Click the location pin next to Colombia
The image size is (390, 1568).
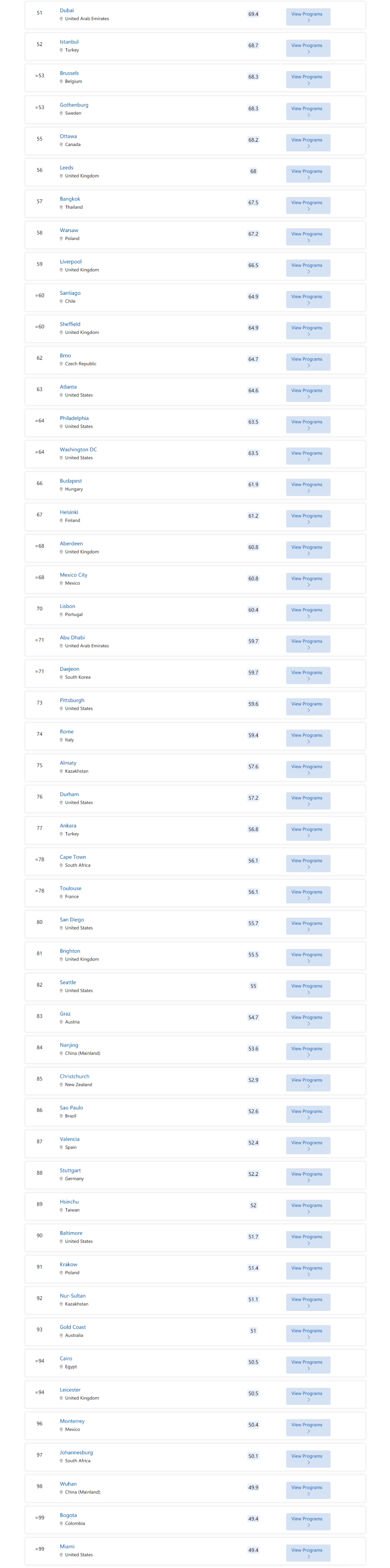(61, 1524)
